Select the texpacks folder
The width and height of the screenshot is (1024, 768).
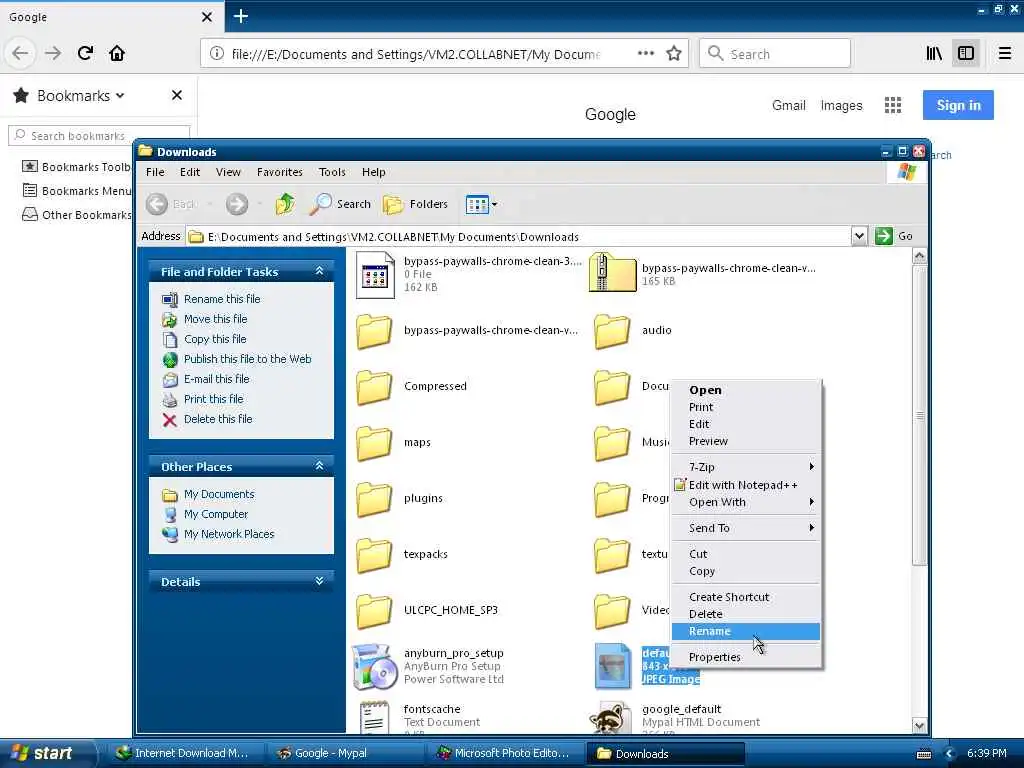tap(375, 555)
